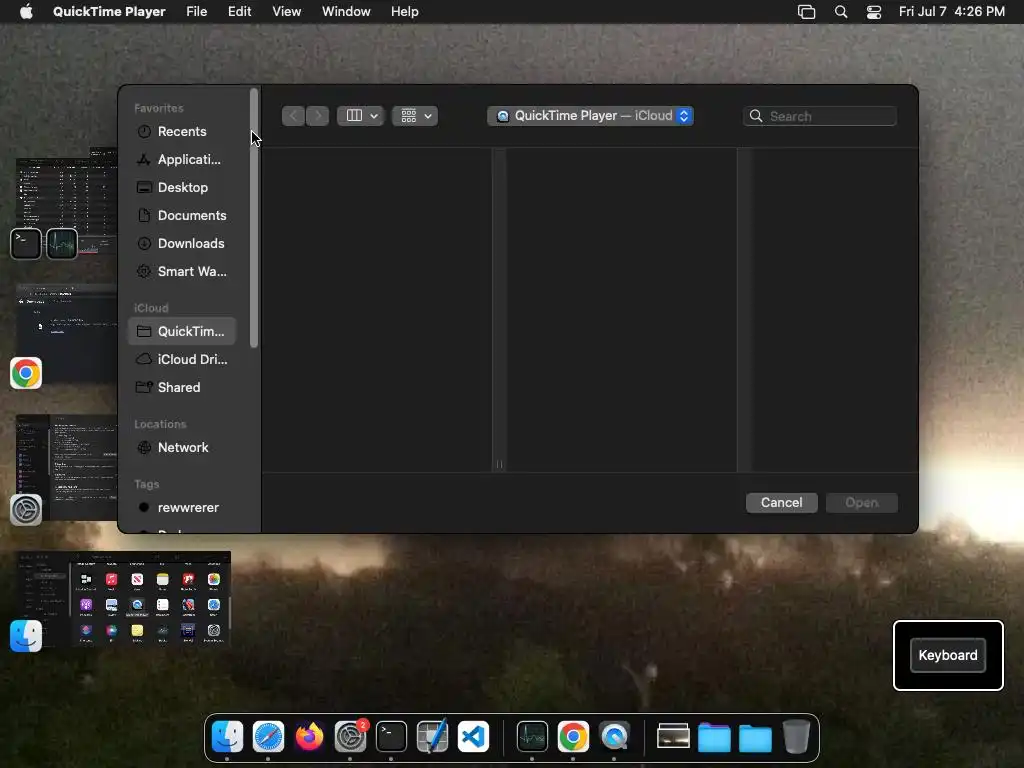
Task: Open System Settings from the Dock
Action: pos(351,737)
